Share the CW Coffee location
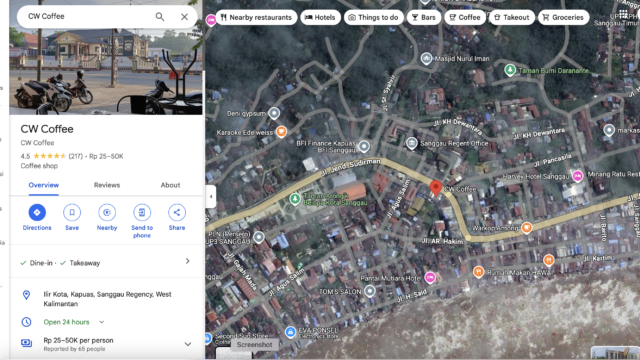This screenshot has height=360, width=640. (x=177, y=218)
